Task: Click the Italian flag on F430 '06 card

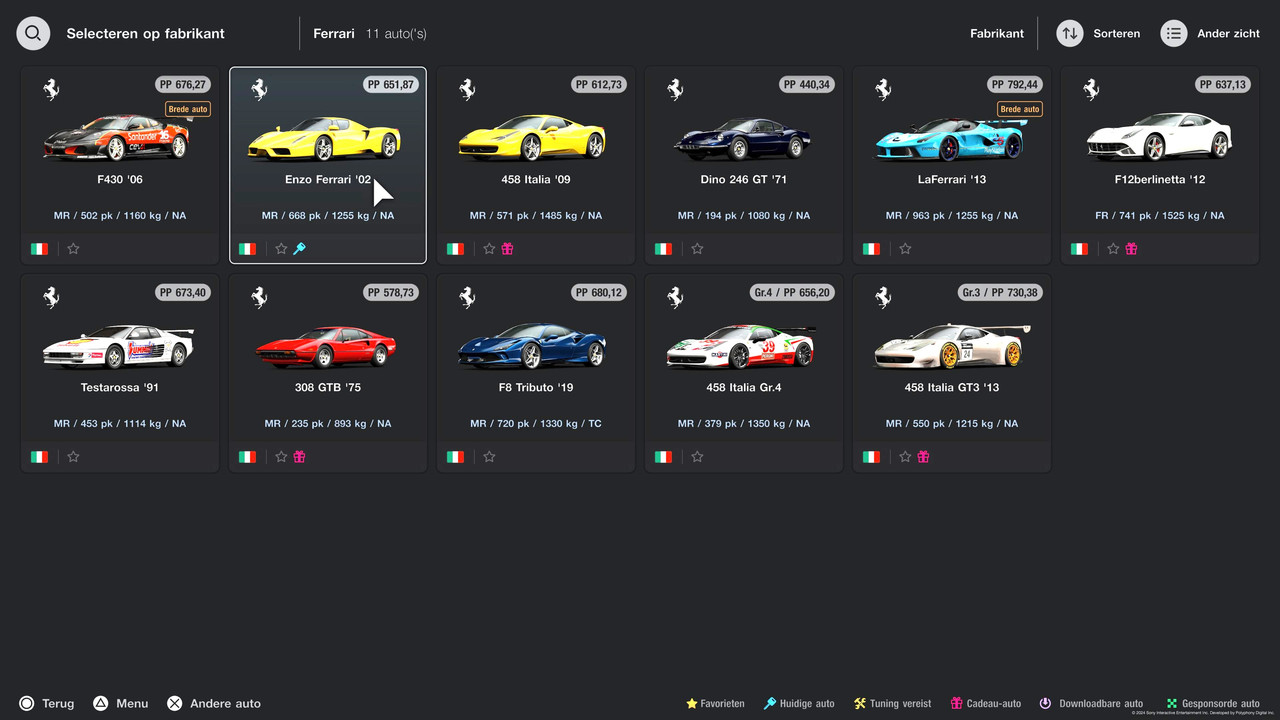Action: point(39,249)
